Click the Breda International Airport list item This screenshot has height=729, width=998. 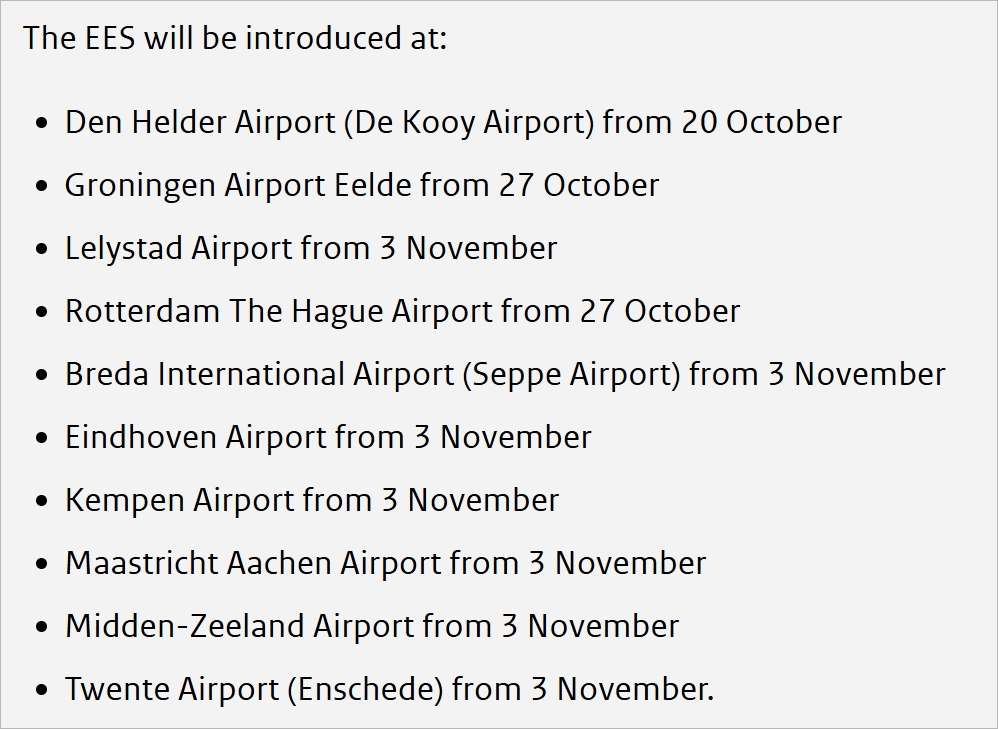click(505, 375)
